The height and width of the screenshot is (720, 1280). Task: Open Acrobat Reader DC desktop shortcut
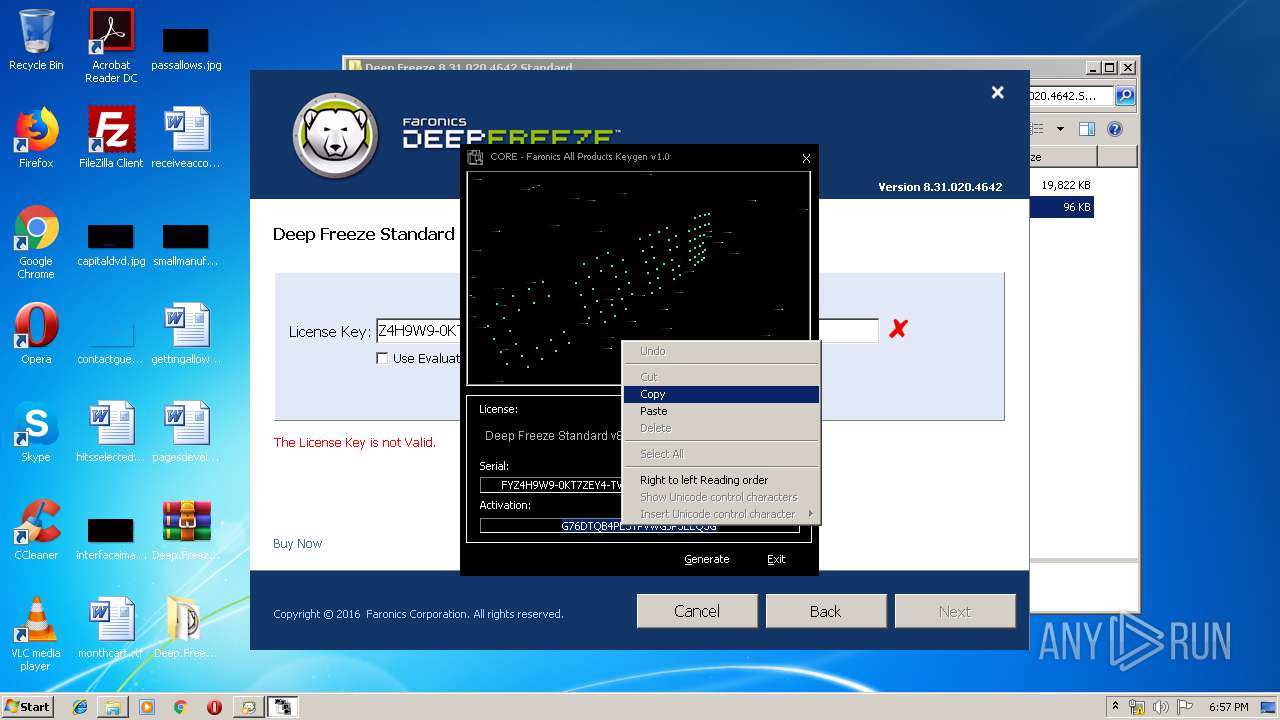pos(111,46)
